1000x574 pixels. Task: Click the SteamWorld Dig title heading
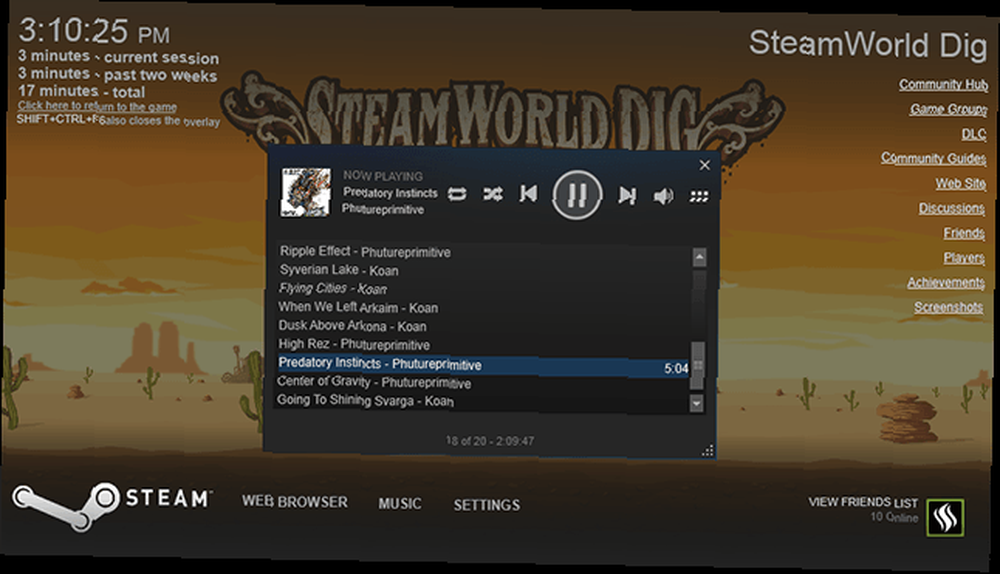point(867,45)
